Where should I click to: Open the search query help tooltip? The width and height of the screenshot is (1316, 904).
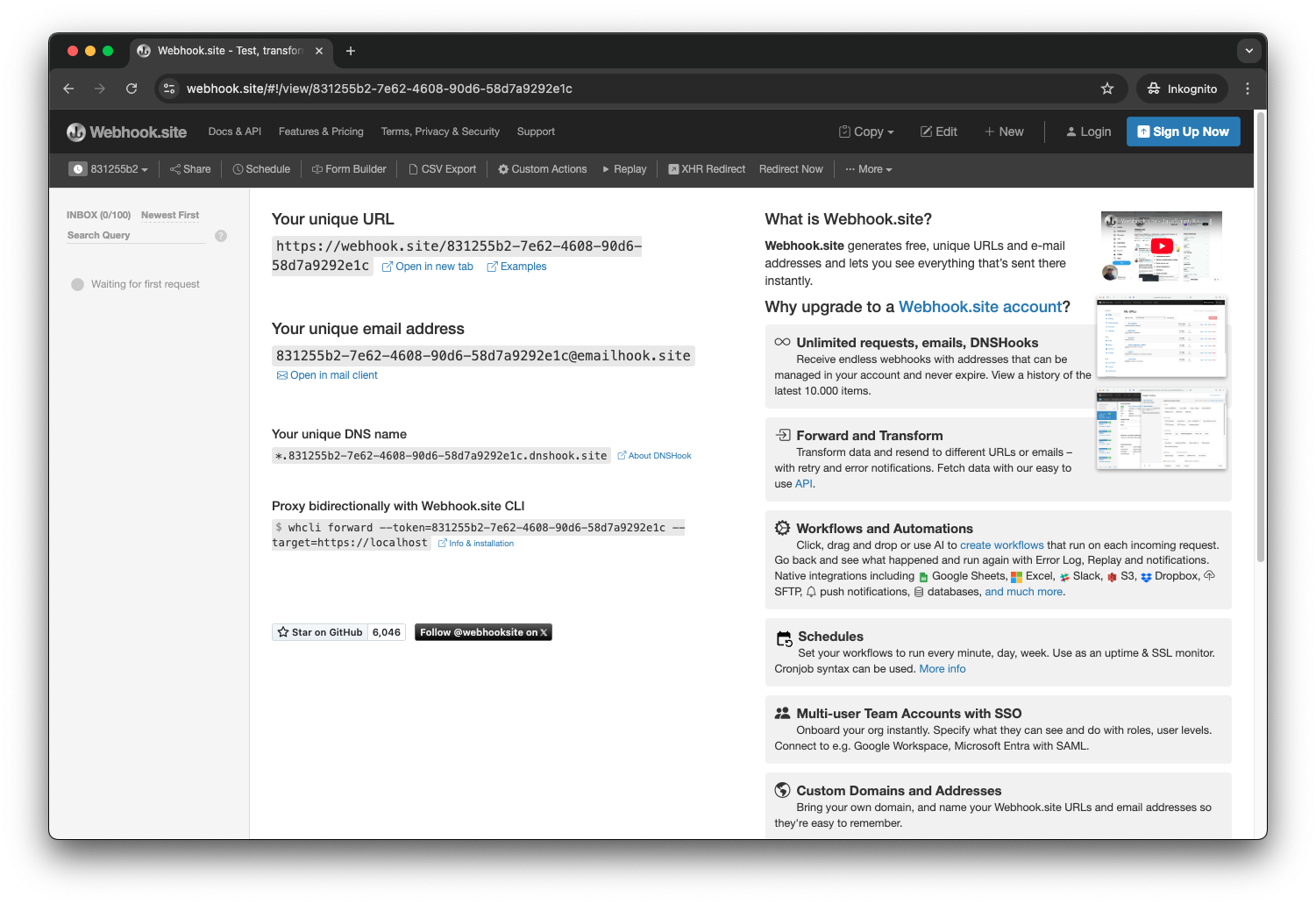(220, 235)
